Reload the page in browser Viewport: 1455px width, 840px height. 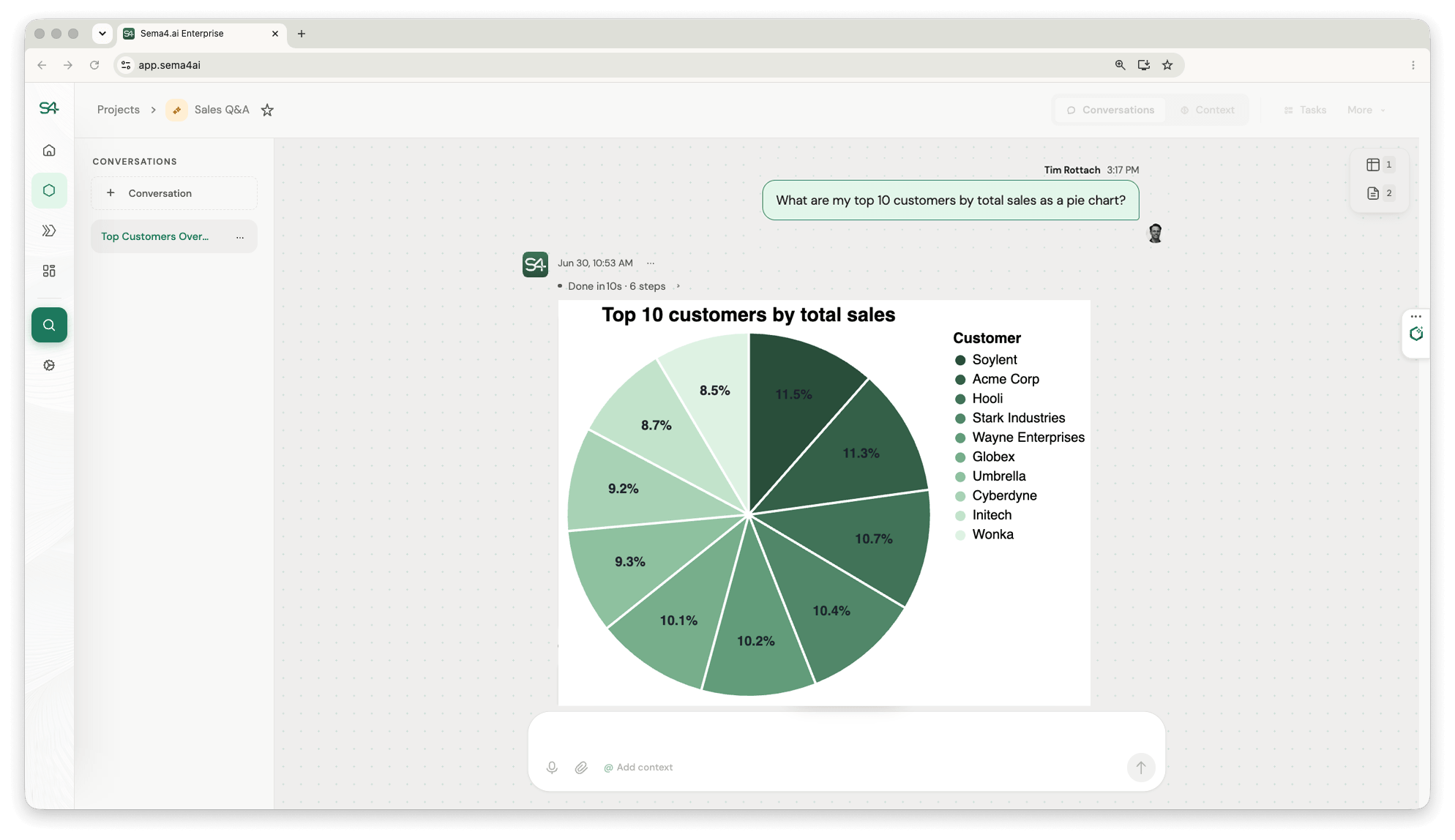[x=94, y=65]
